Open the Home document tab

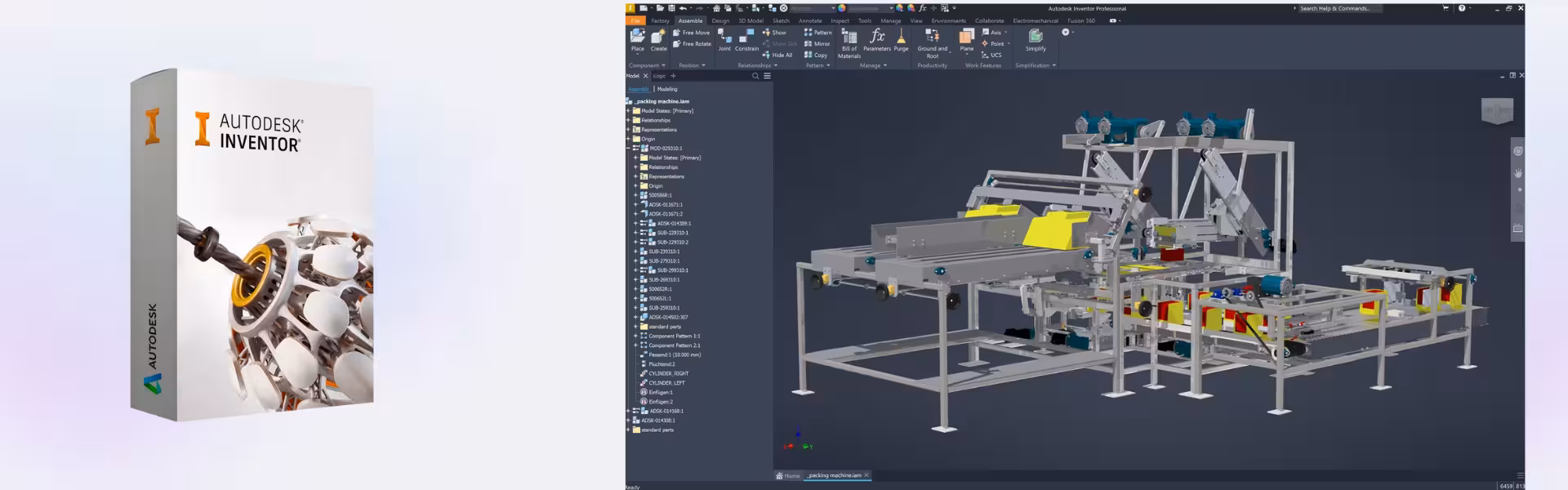pos(788,475)
